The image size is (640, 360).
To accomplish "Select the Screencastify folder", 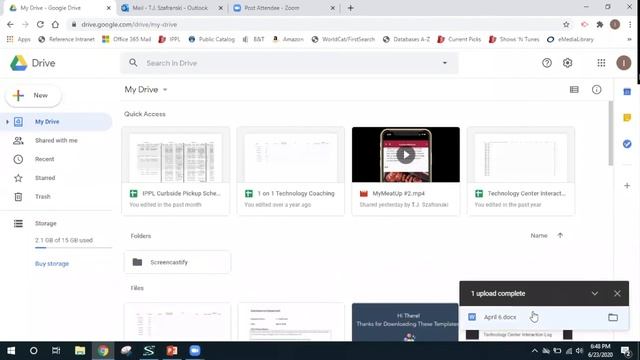I will click(177, 262).
